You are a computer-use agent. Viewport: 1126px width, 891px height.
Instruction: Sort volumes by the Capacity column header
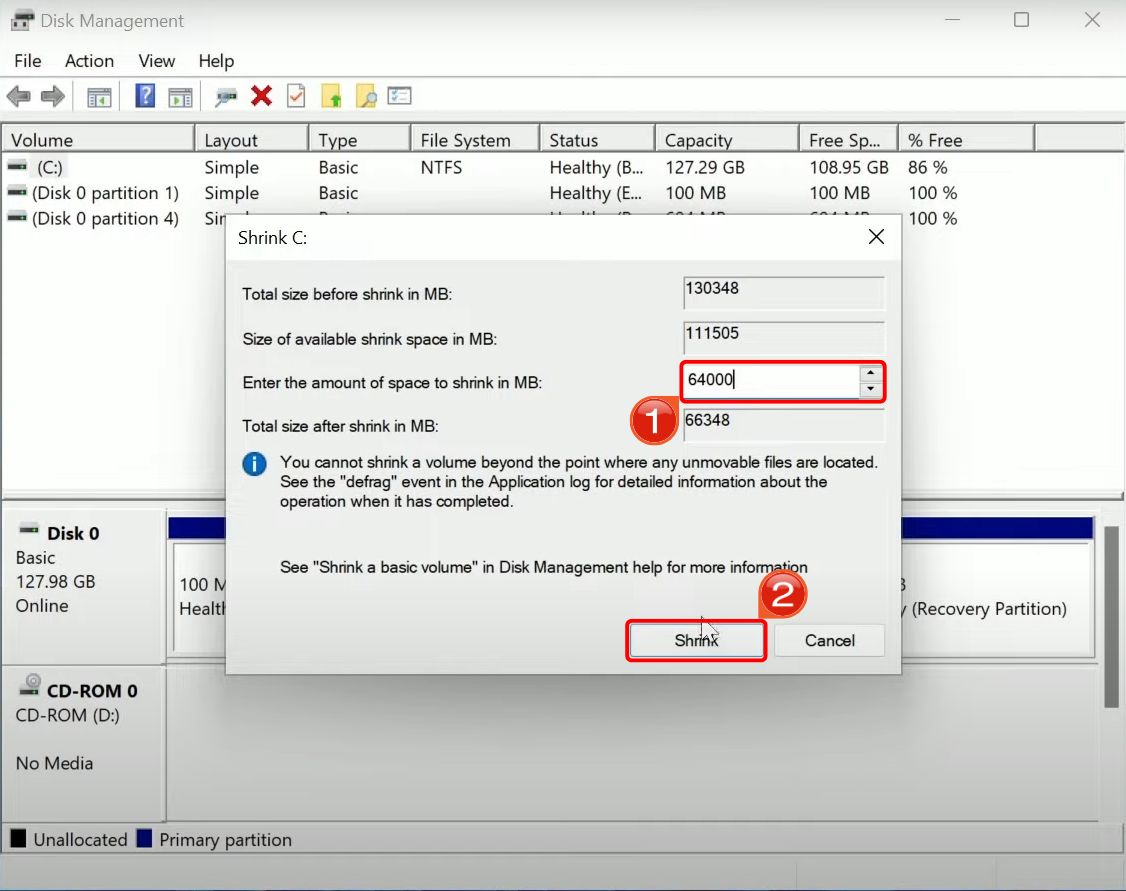click(697, 139)
